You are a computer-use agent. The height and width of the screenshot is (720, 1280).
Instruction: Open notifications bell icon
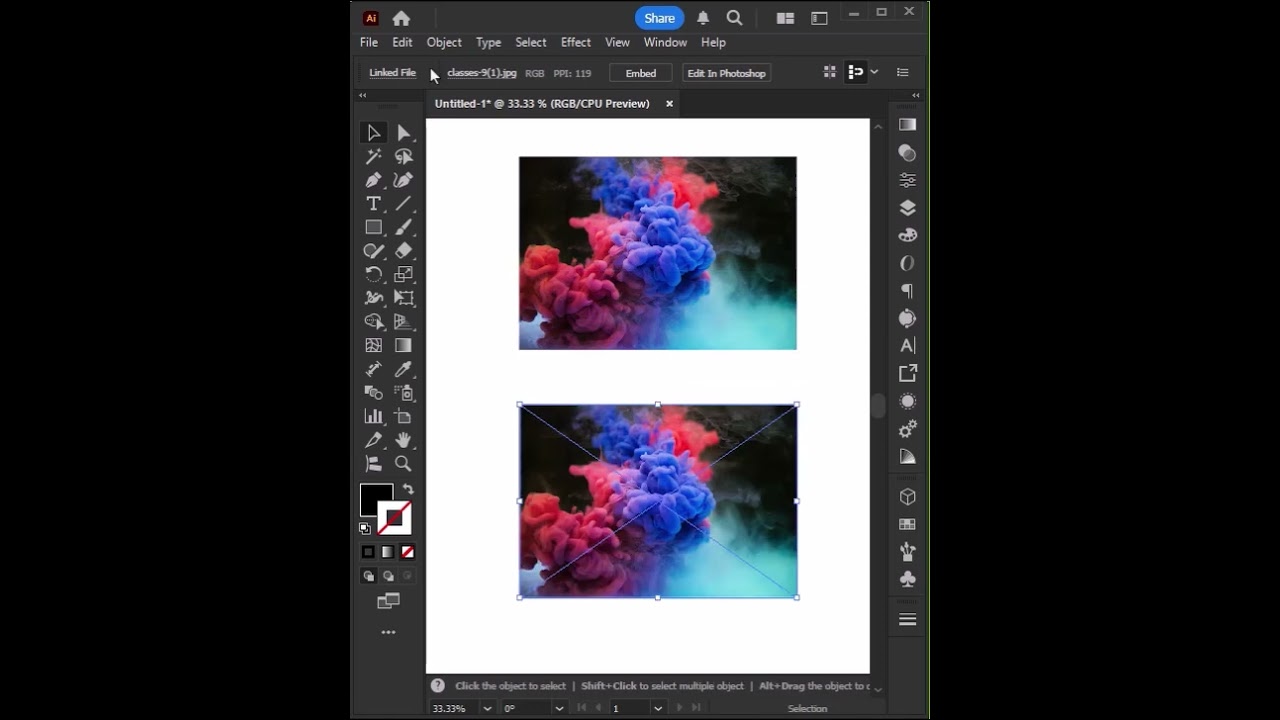(703, 18)
